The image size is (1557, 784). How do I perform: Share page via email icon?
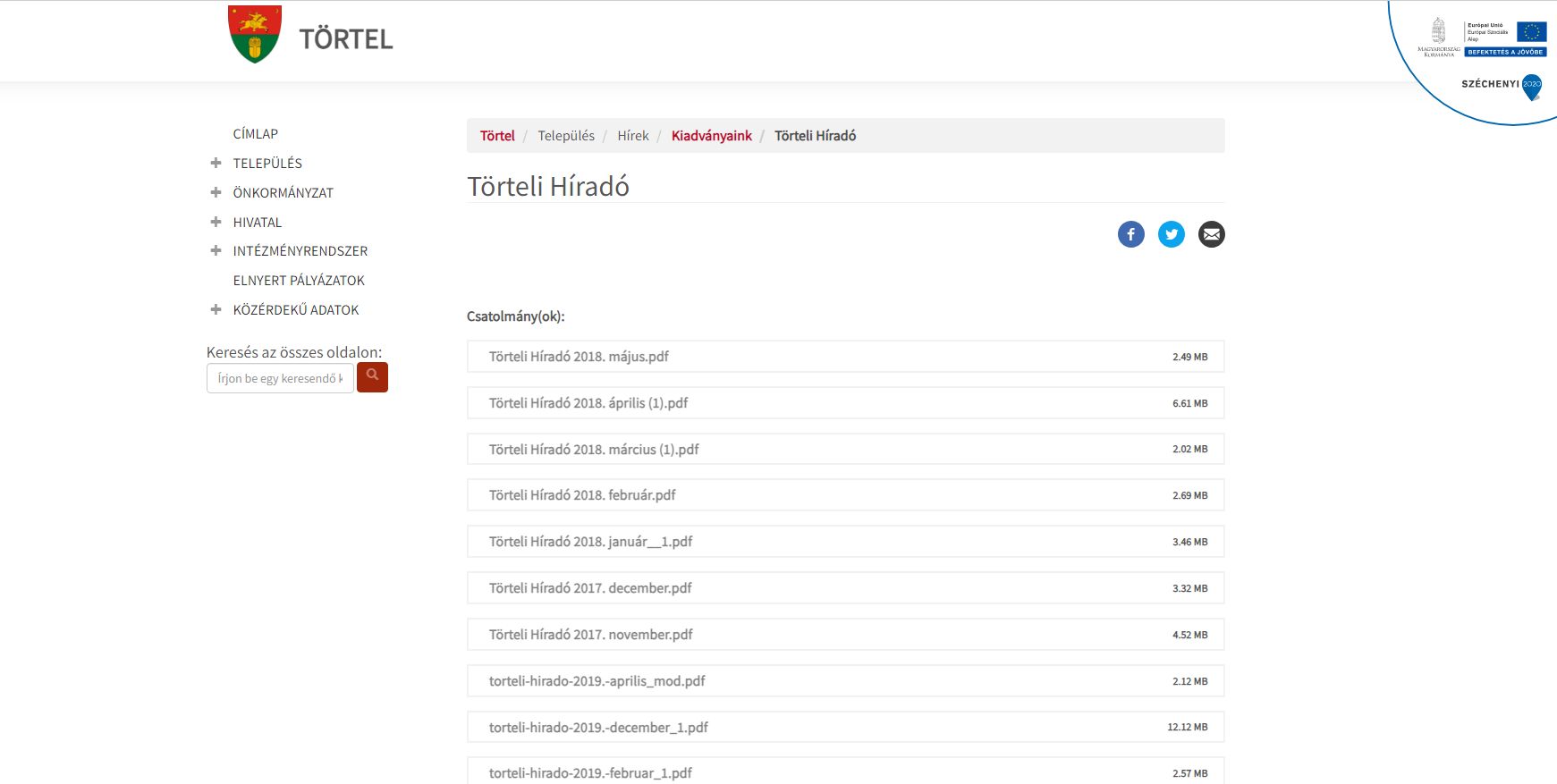tap(1212, 234)
